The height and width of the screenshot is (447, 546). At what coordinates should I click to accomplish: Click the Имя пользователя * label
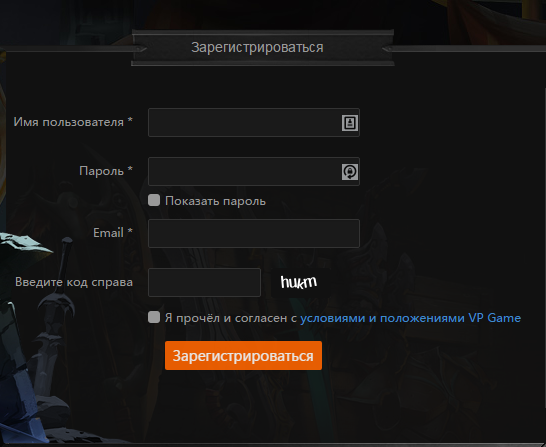point(73,122)
